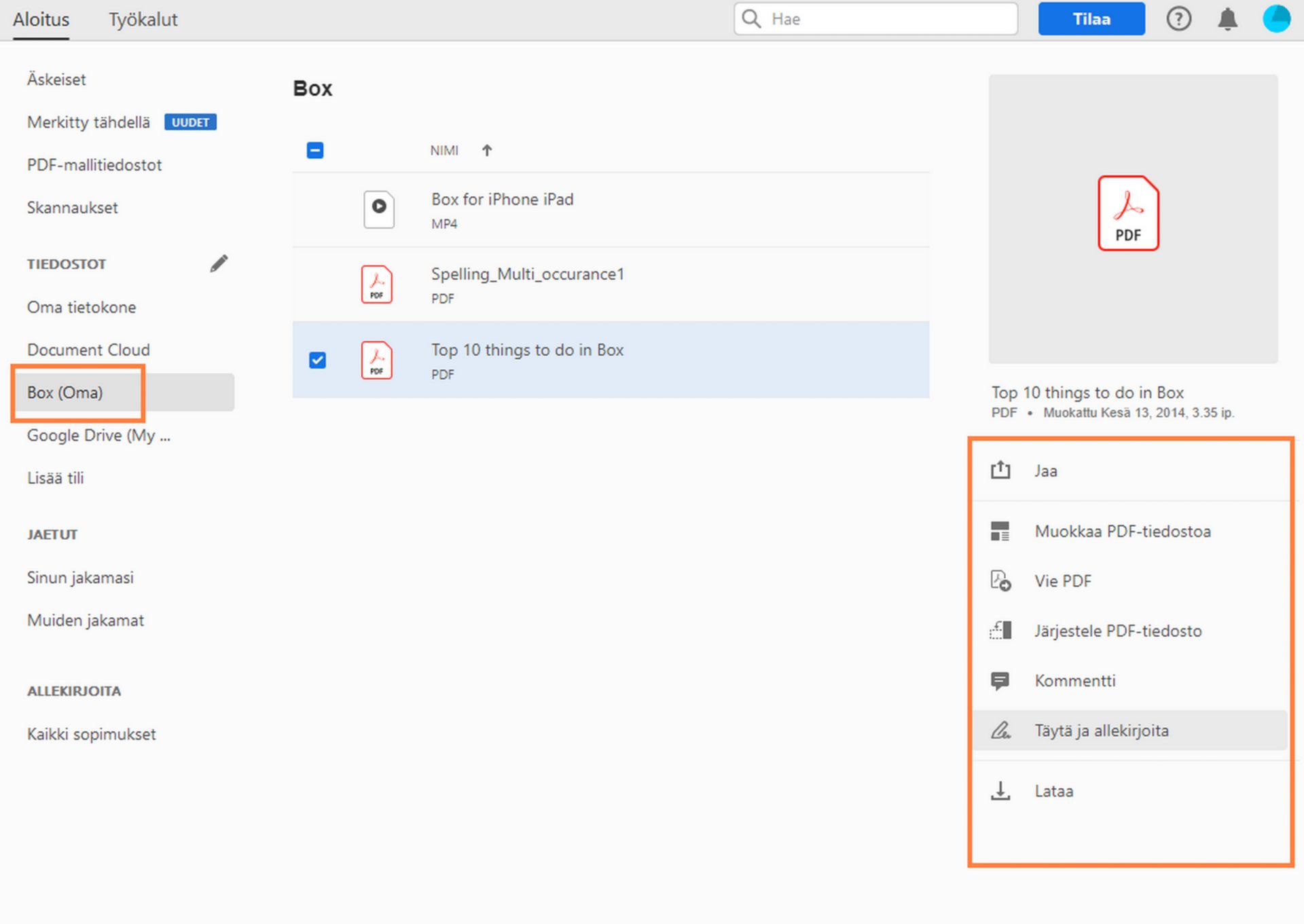Select Täytä ja allekirjoita option
Image resolution: width=1304 pixels, height=924 pixels.
(1101, 731)
